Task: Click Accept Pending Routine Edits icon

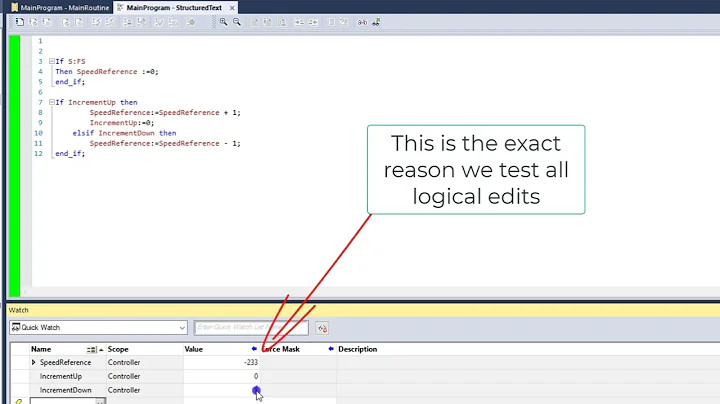Action: 33,22
